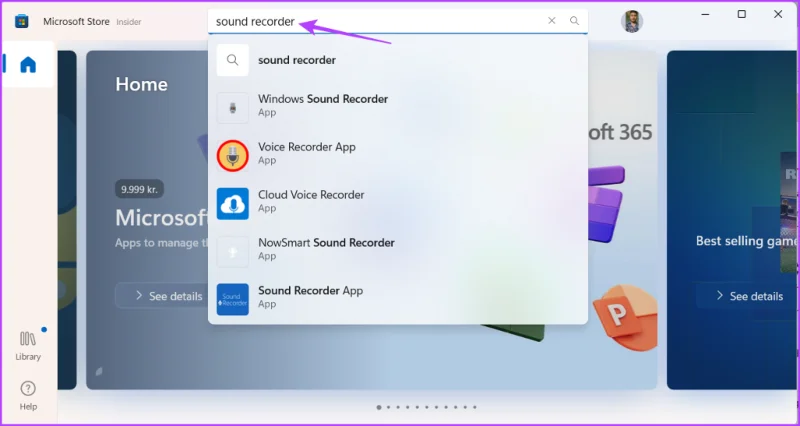Select Cloud Voice Recorder suggestion

[398, 204]
